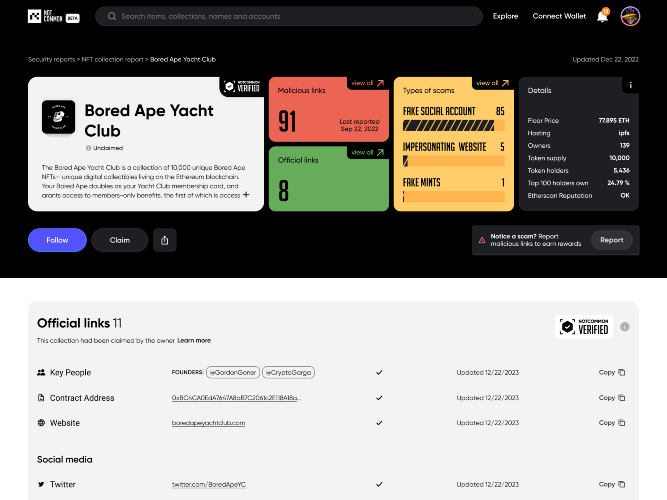Open view all in Malicious links card
Image resolution: width=667 pixels, height=500 pixels.
(x=368, y=83)
